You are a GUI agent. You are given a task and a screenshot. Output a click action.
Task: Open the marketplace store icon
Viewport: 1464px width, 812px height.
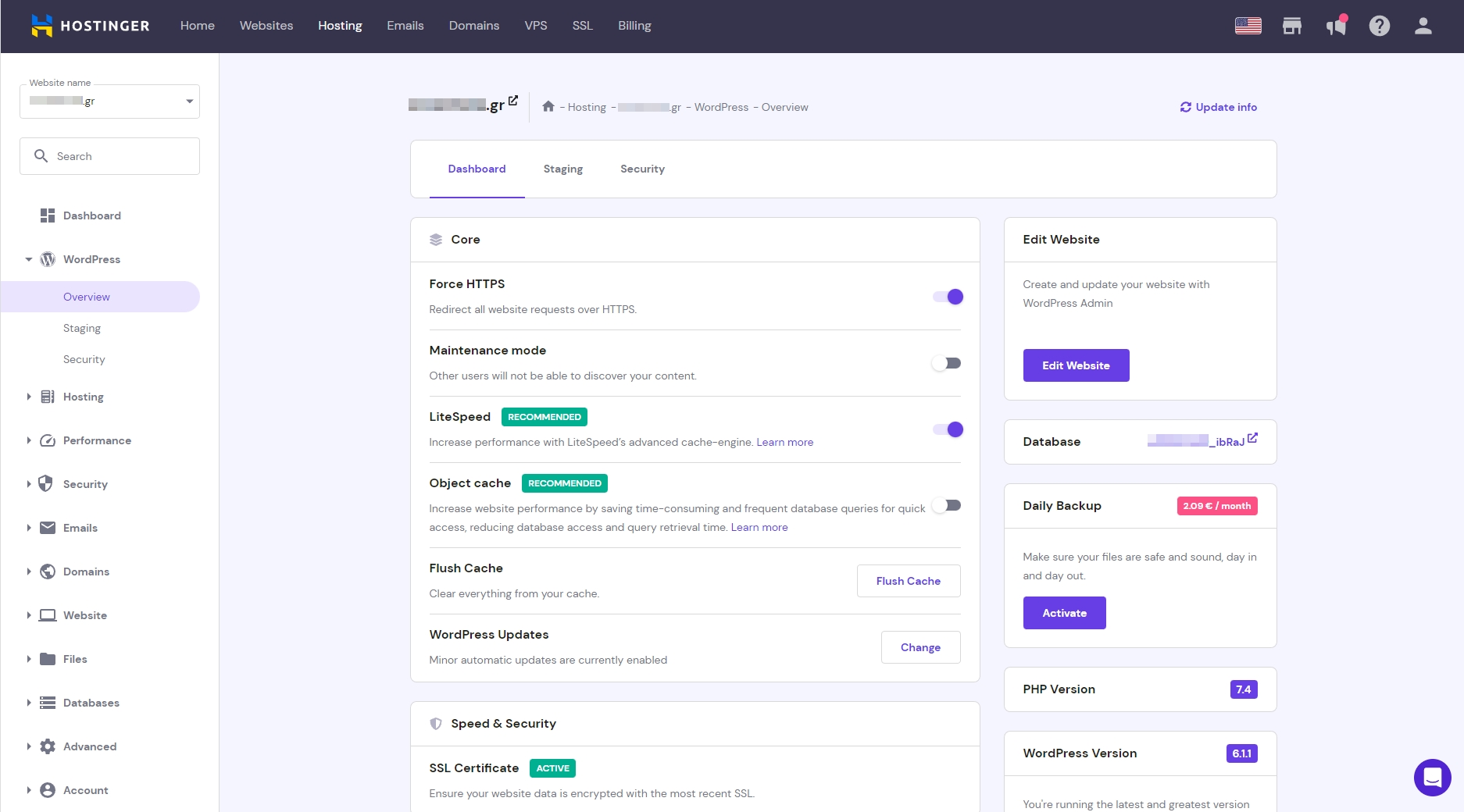(x=1291, y=26)
